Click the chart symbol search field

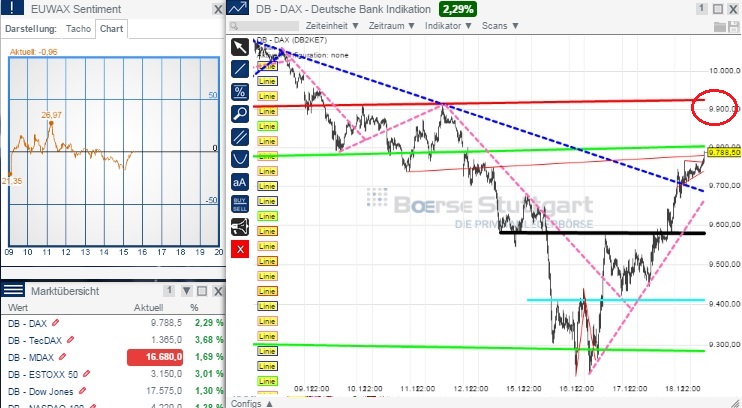click(x=264, y=26)
